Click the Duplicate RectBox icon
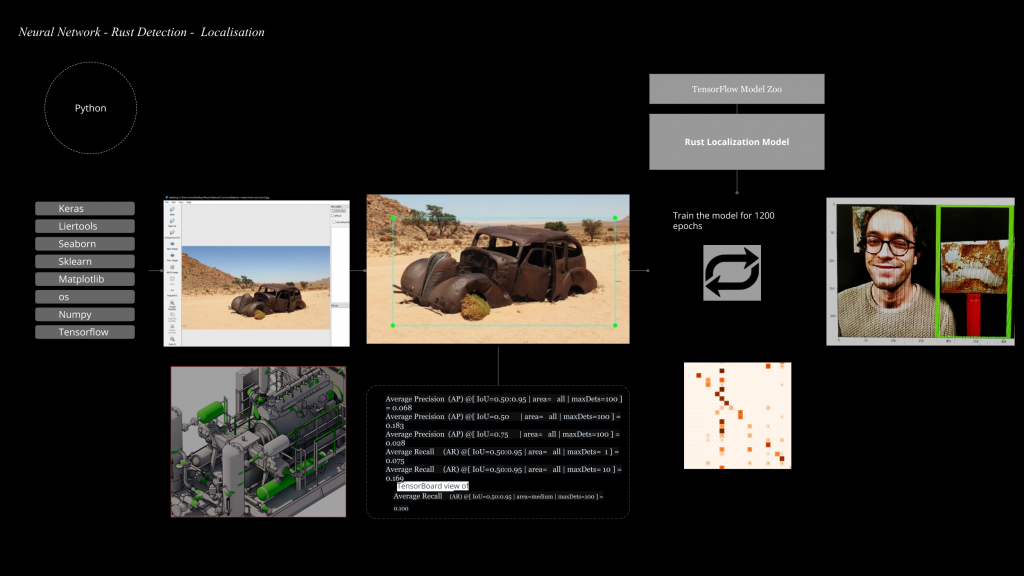The image size is (1024, 576). point(172,314)
